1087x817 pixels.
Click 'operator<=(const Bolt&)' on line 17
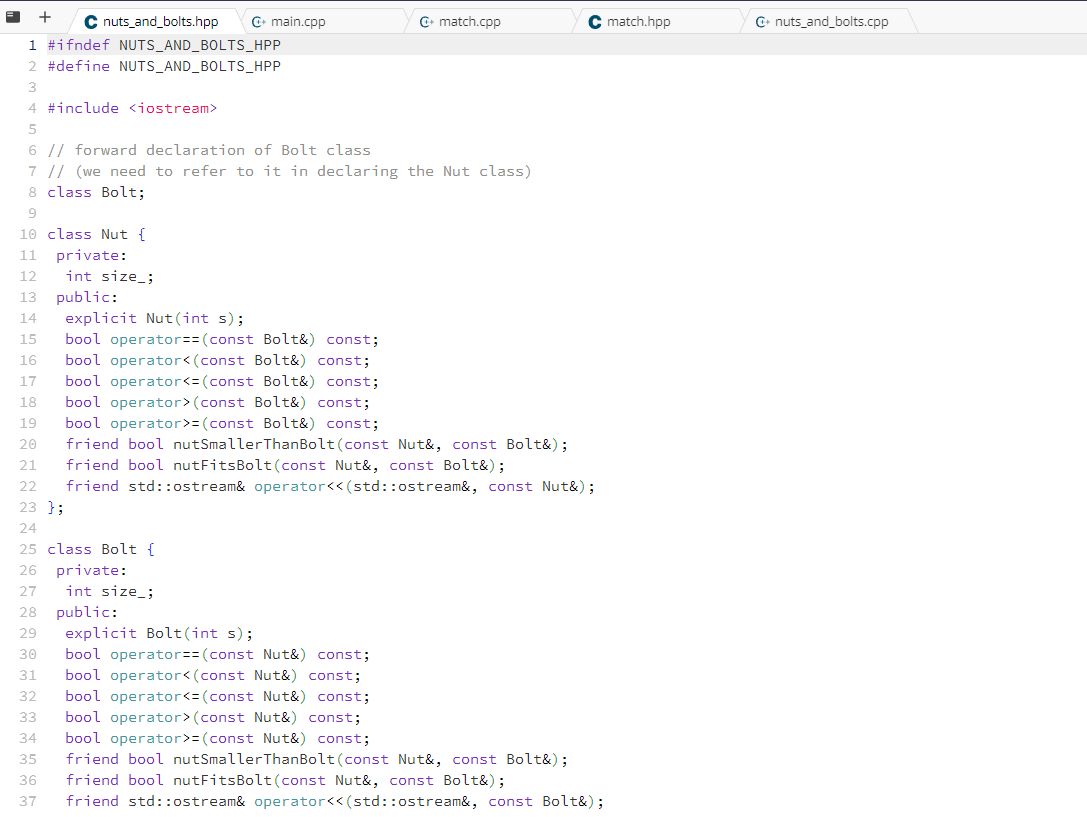click(x=213, y=382)
